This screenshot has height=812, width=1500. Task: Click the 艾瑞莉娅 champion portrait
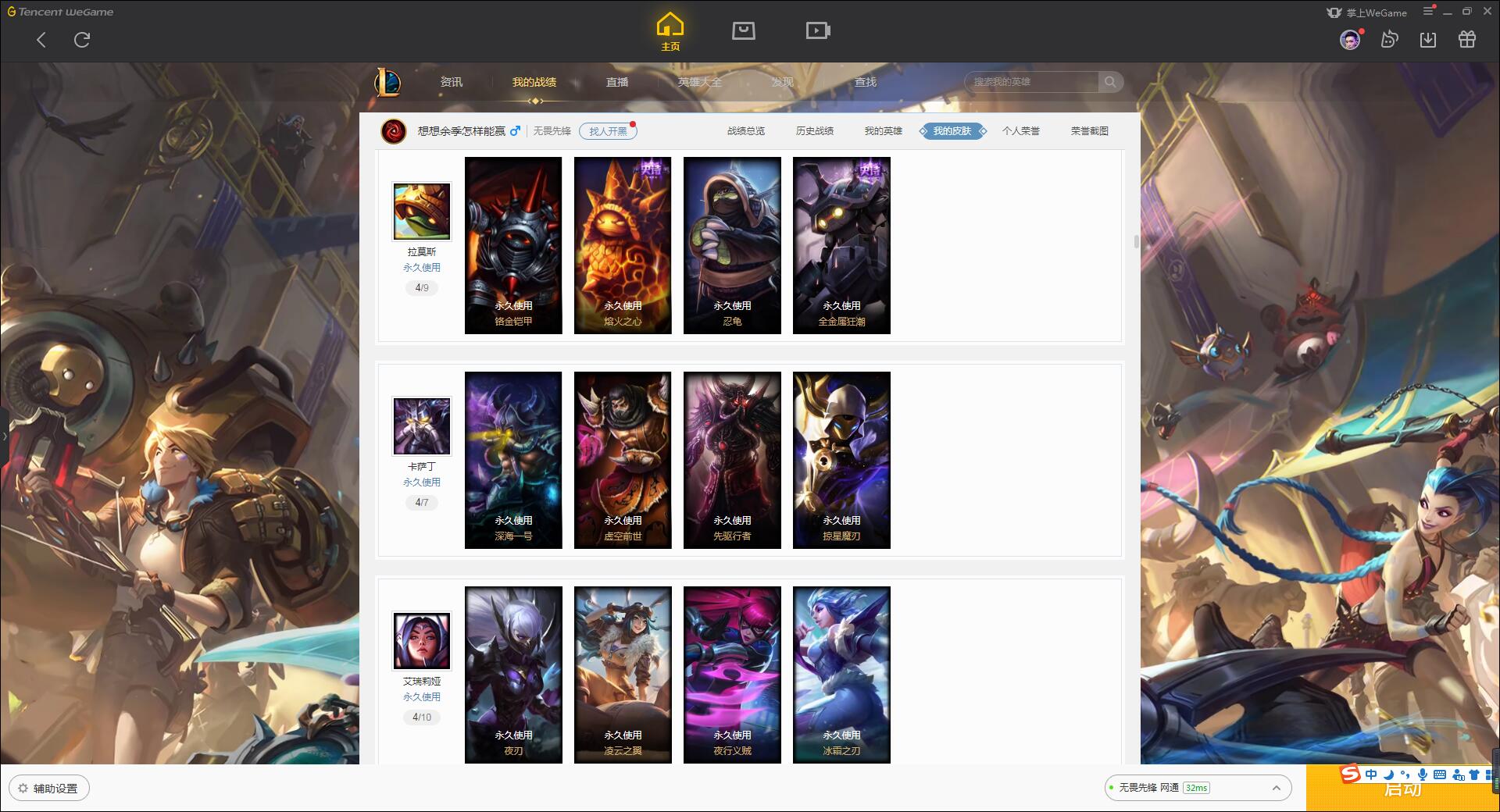coord(422,641)
